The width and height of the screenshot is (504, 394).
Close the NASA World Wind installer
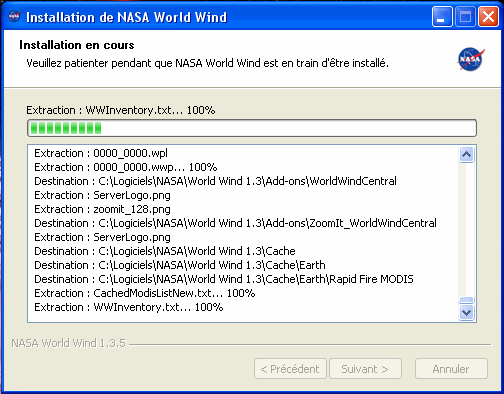pyautogui.click(x=488, y=17)
